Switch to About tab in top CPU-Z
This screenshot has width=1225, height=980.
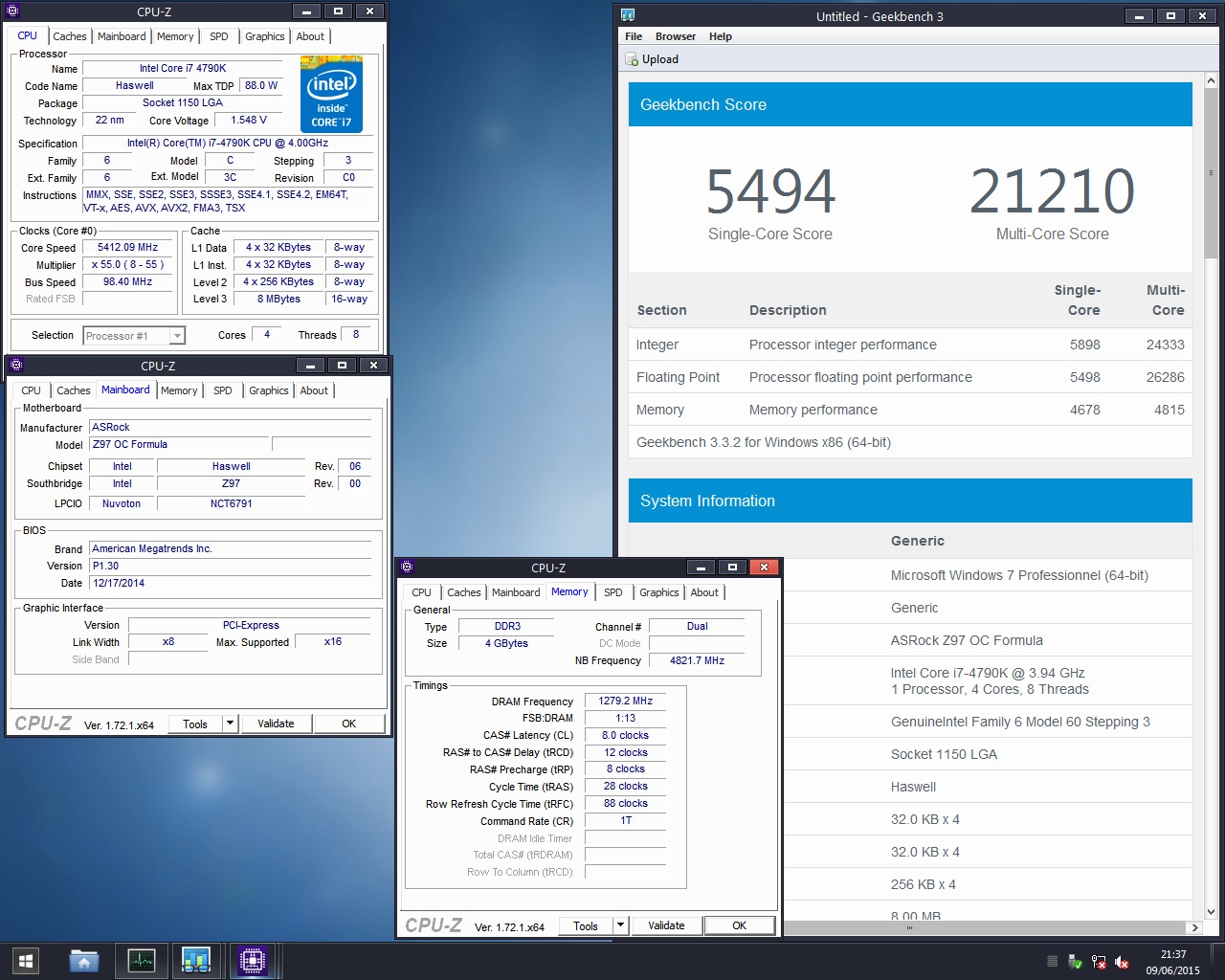coord(310,36)
